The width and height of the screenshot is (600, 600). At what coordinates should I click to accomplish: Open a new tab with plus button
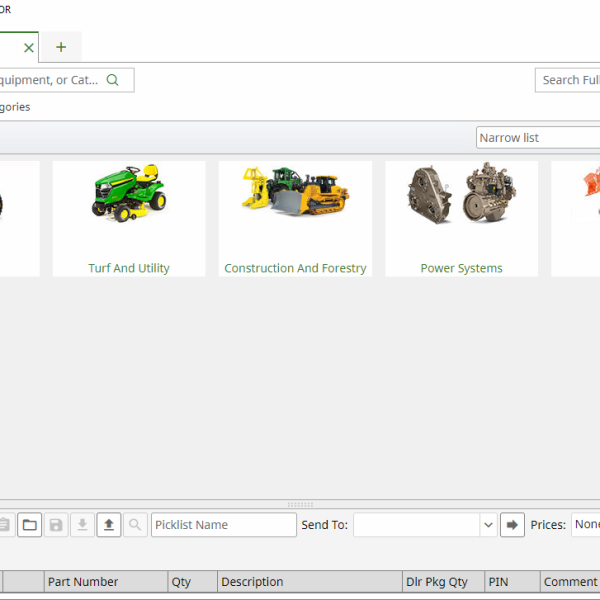(x=61, y=47)
